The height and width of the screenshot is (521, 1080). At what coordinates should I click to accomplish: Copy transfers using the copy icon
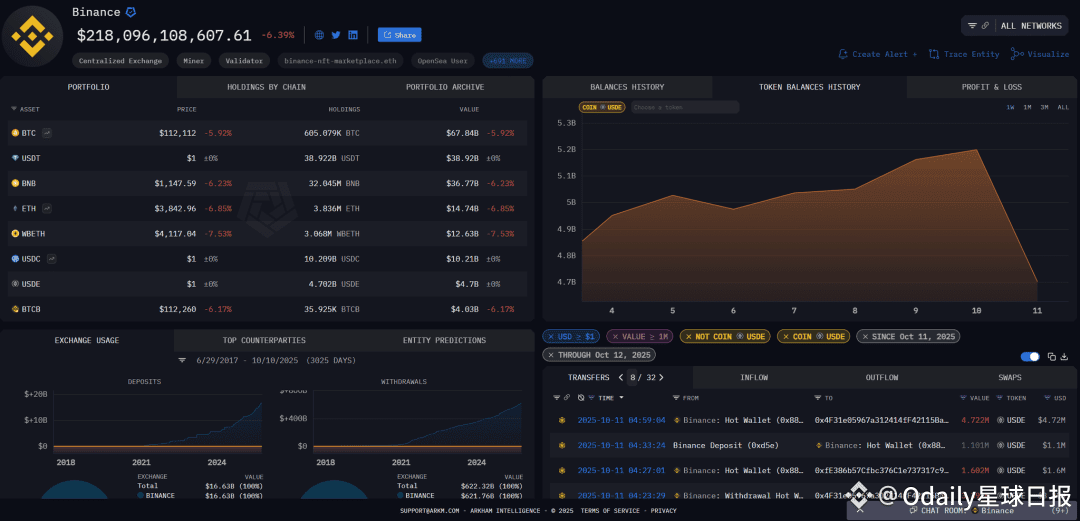1052,356
